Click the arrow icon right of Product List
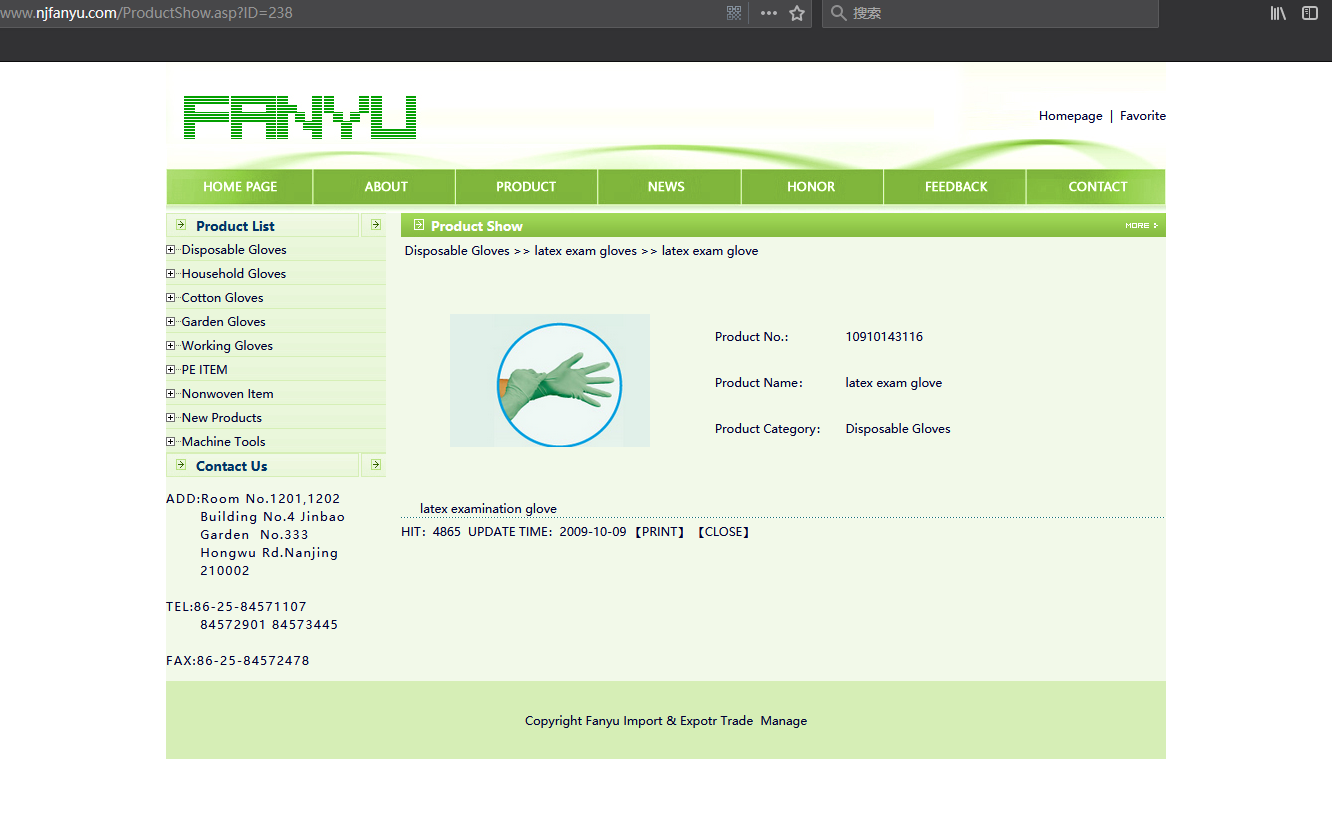The height and width of the screenshot is (820, 1332). coord(375,225)
